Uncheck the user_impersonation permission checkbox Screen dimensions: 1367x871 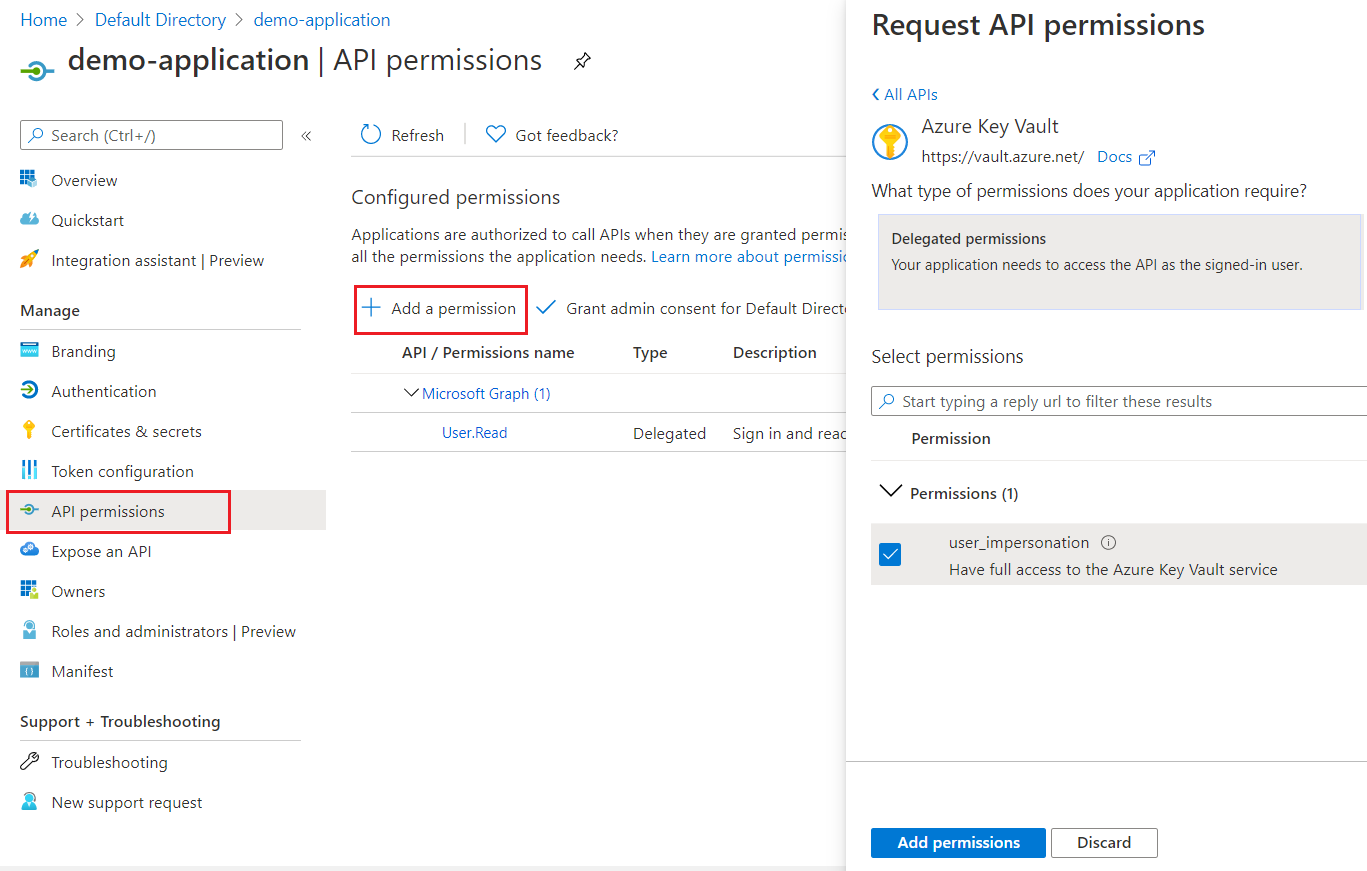(x=890, y=554)
